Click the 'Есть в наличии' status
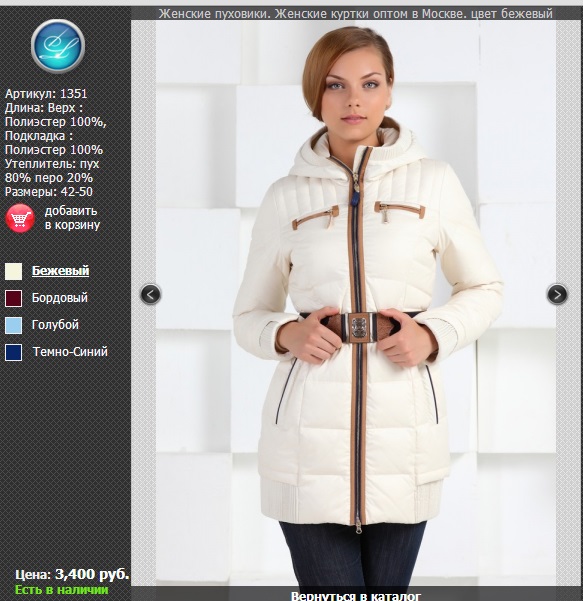The width and height of the screenshot is (583, 601). 62,590
